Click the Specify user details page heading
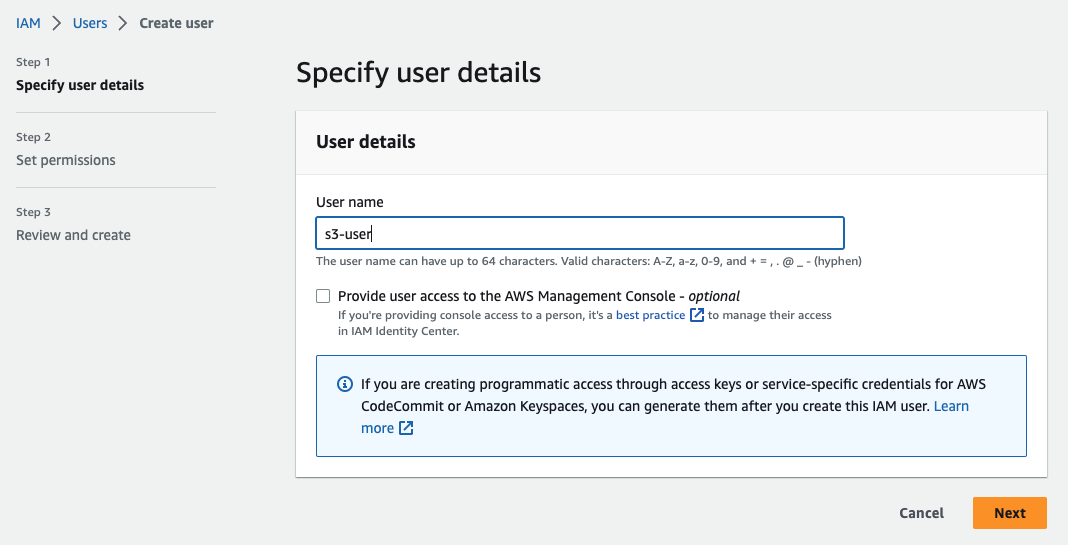Image resolution: width=1068 pixels, height=545 pixels. point(418,73)
